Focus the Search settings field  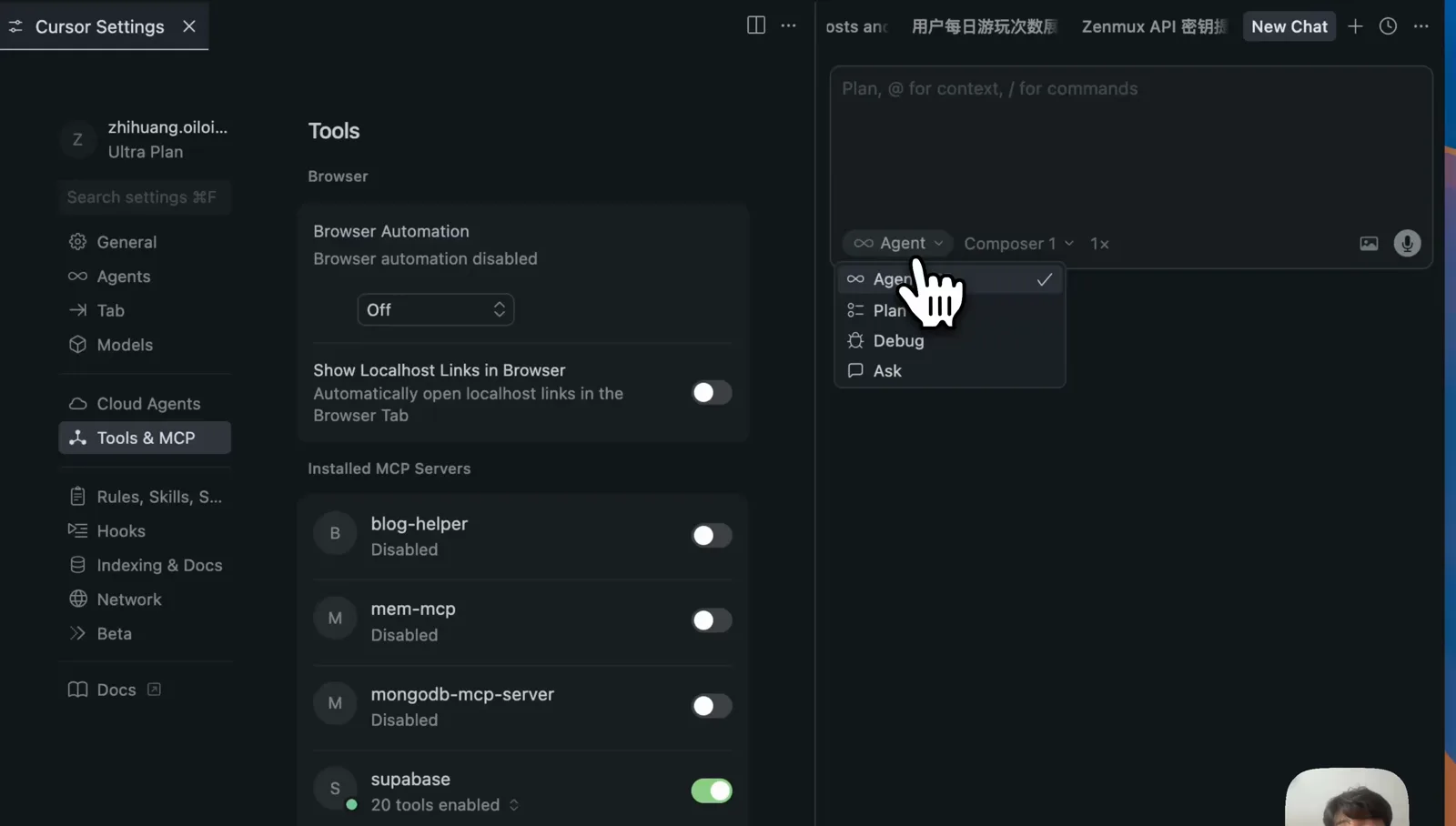point(145,197)
